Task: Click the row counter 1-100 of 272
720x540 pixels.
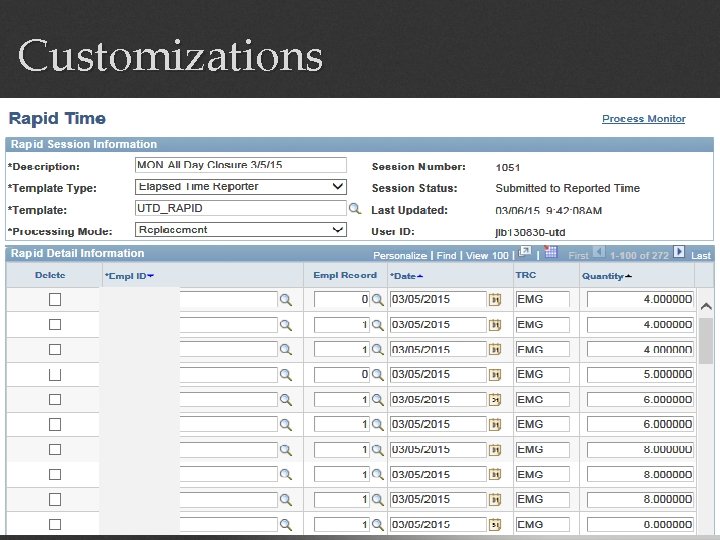Action: (x=639, y=255)
